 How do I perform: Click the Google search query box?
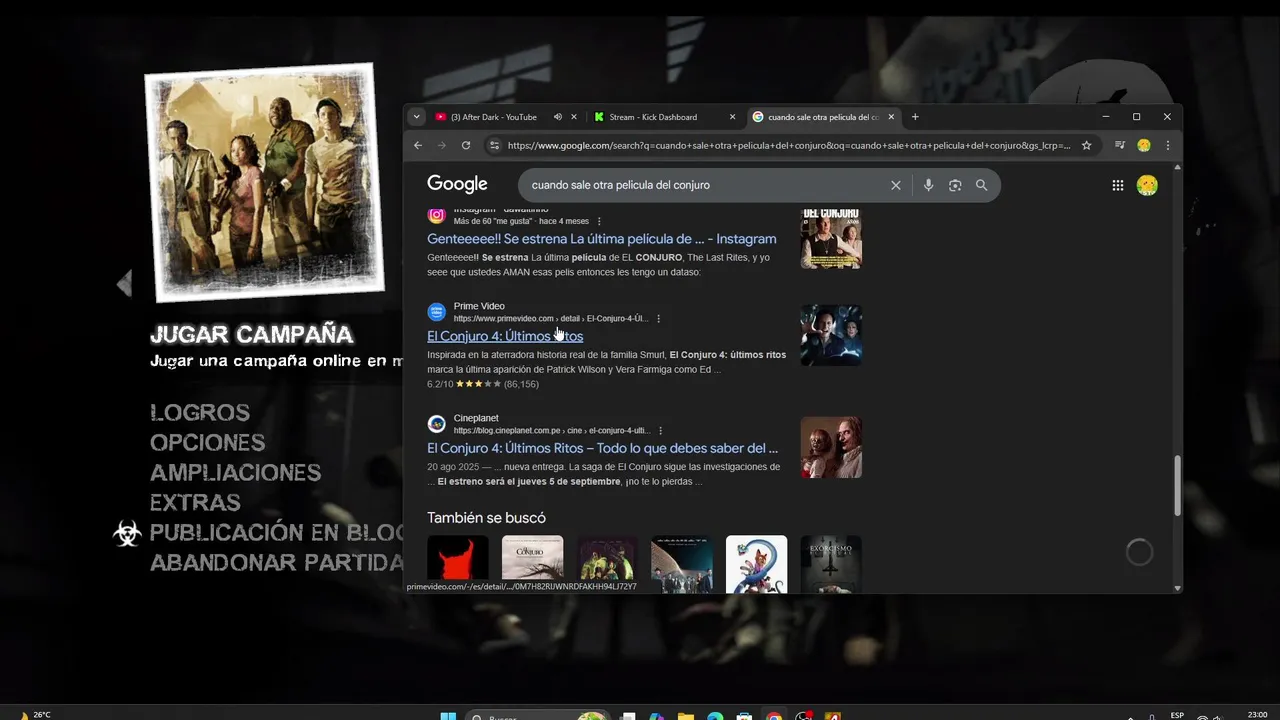click(705, 185)
